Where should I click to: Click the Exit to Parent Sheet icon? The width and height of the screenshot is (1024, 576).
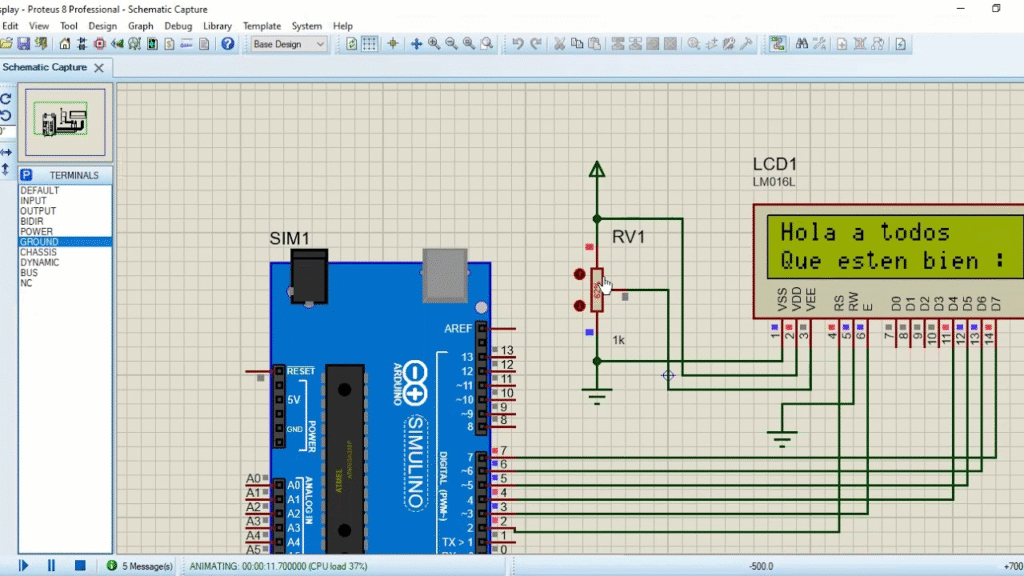click(x=877, y=44)
